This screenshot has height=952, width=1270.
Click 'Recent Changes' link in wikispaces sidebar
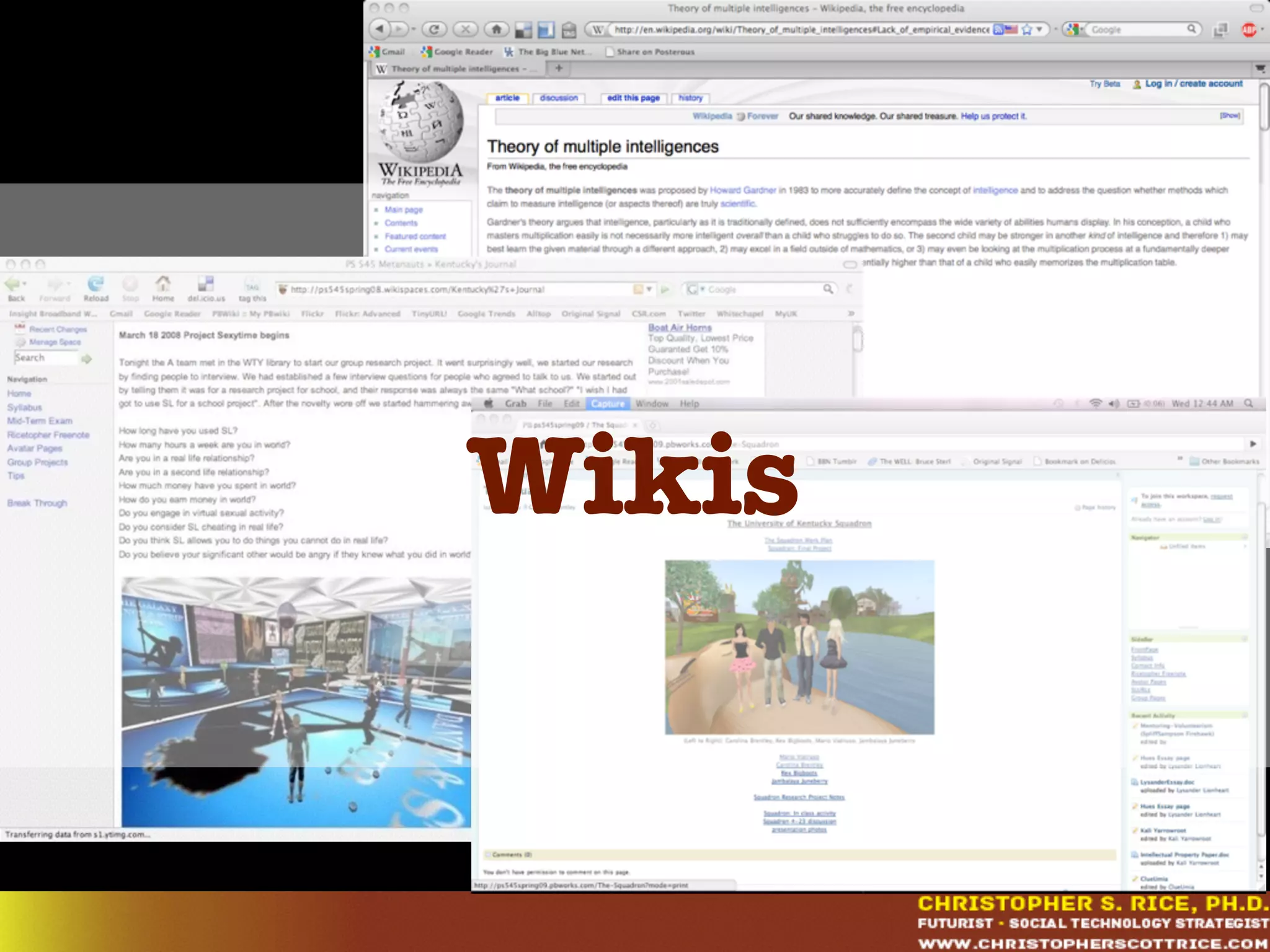point(58,329)
